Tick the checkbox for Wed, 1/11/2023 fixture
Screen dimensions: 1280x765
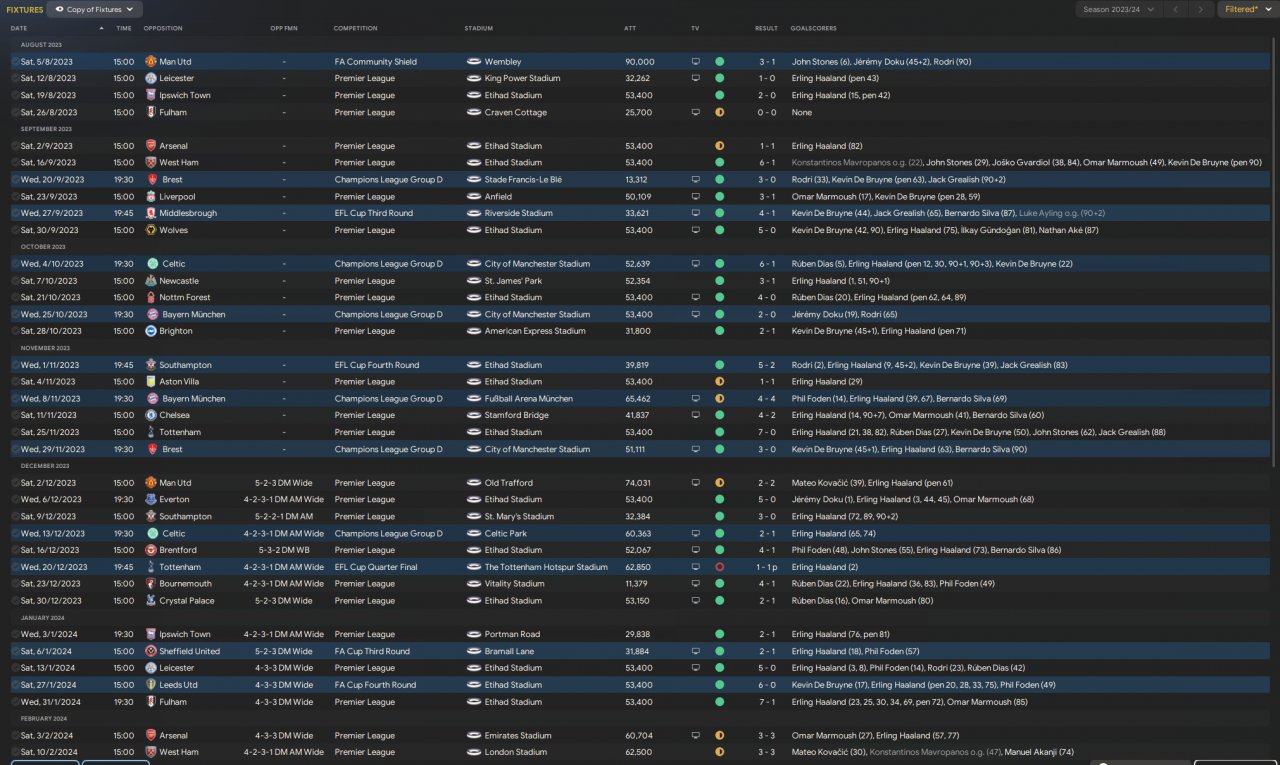pos(15,365)
